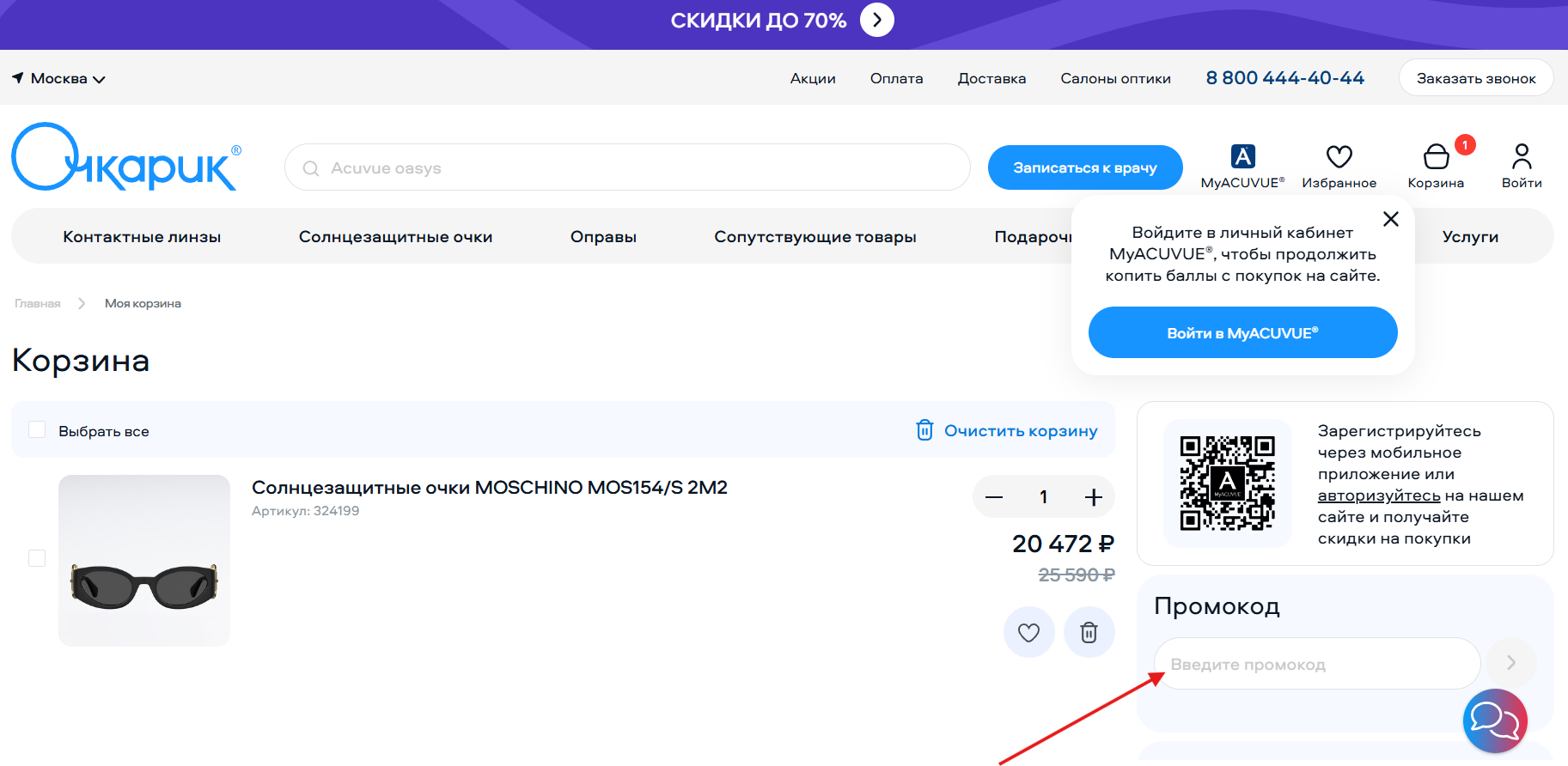Go to Салоны оптики

tap(1115, 78)
